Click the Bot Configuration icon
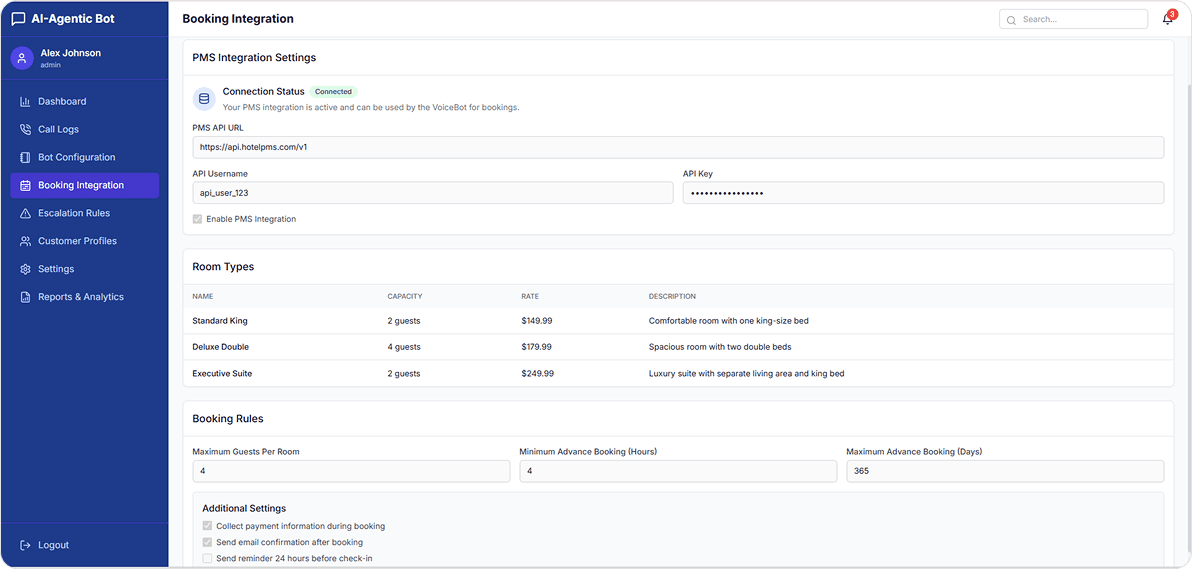The width and height of the screenshot is (1192, 569). point(26,157)
